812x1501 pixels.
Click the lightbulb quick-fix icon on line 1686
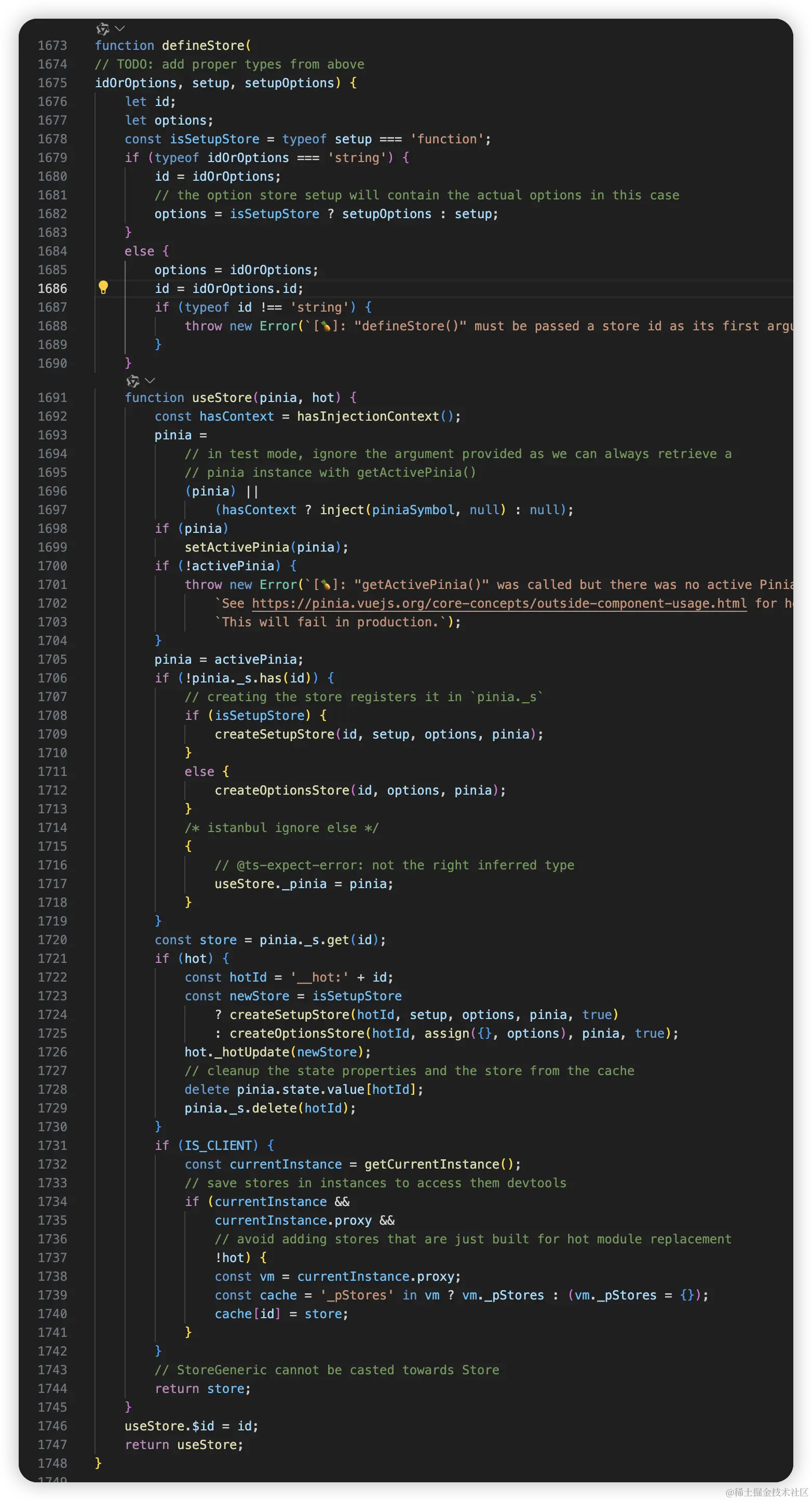pos(103,287)
